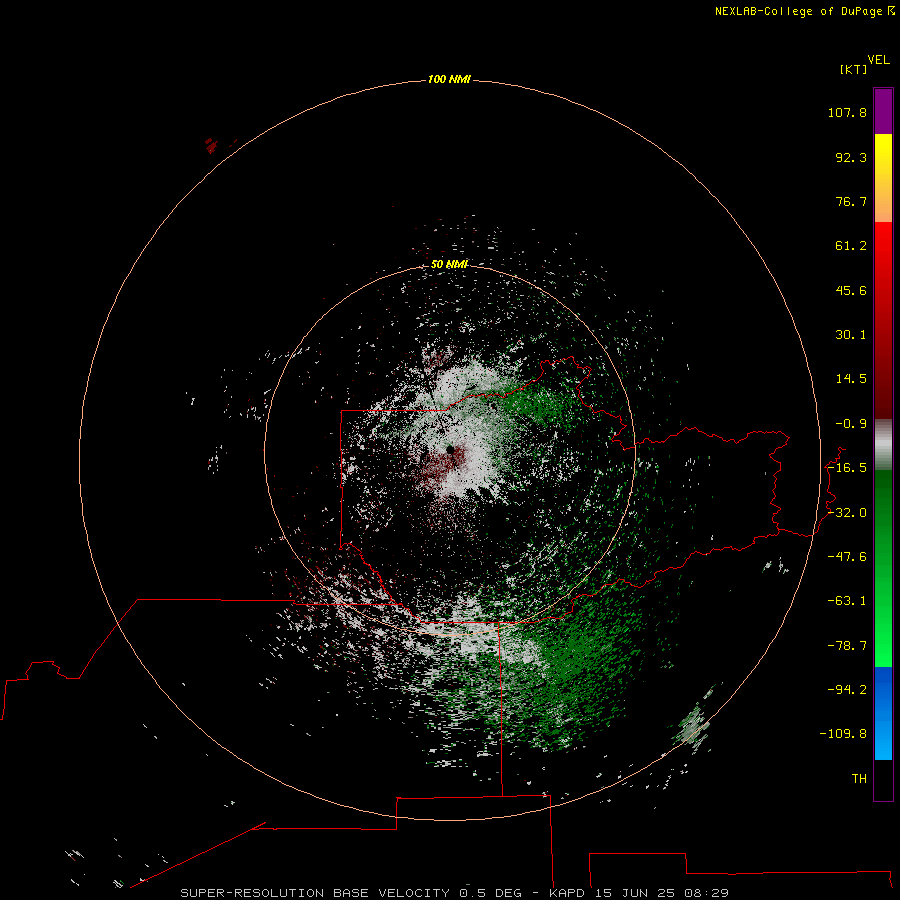Click the -16.5 legend value

847,468
